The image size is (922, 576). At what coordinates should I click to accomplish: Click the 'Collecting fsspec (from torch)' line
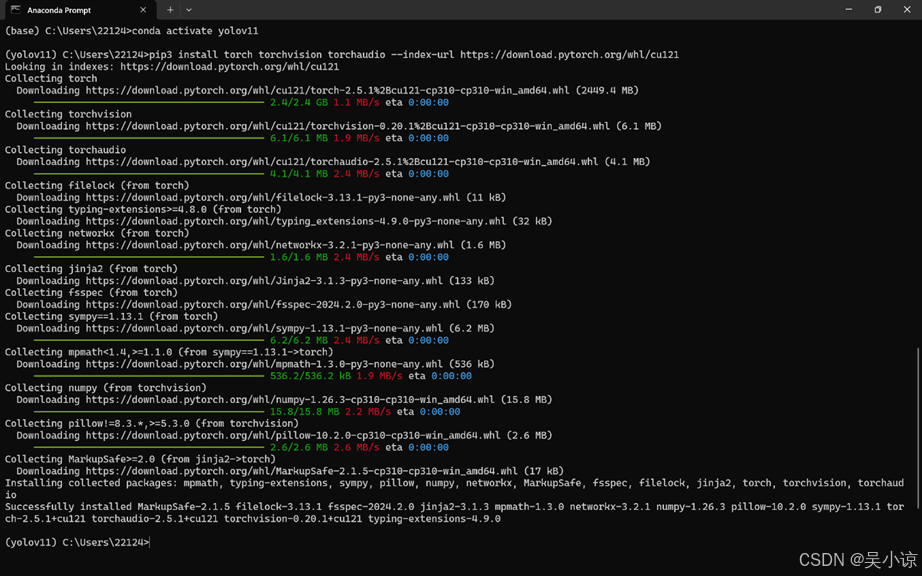click(91, 293)
